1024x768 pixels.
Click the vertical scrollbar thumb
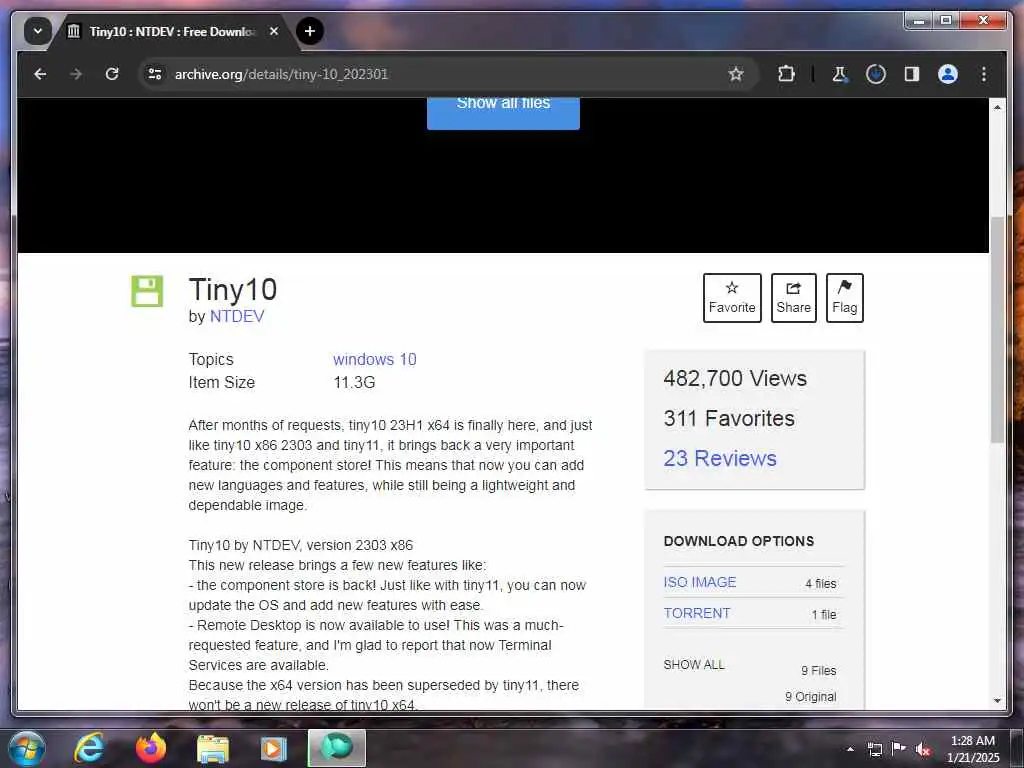[x=997, y=330]
